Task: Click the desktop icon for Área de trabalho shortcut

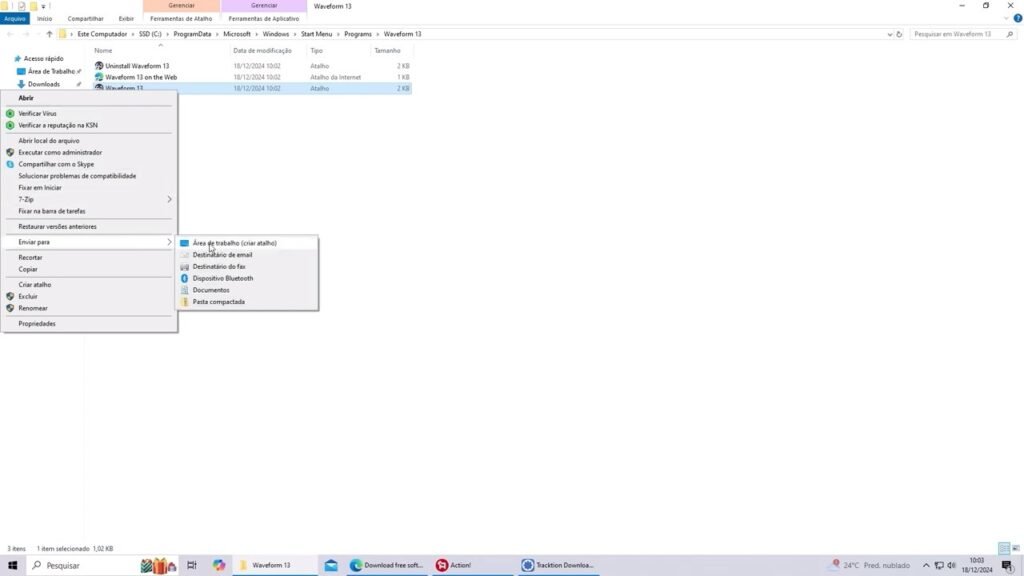Action: coord(184,243)
